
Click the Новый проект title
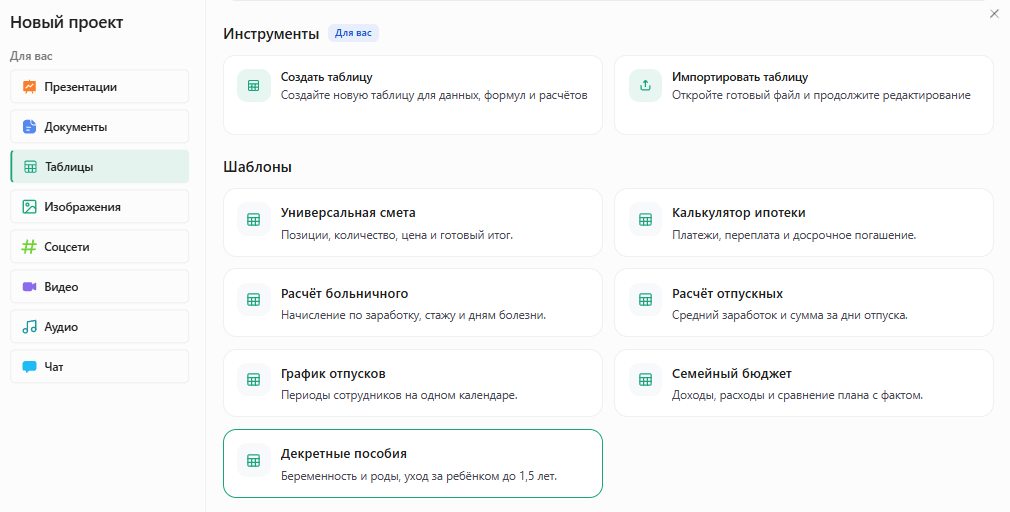66,22
